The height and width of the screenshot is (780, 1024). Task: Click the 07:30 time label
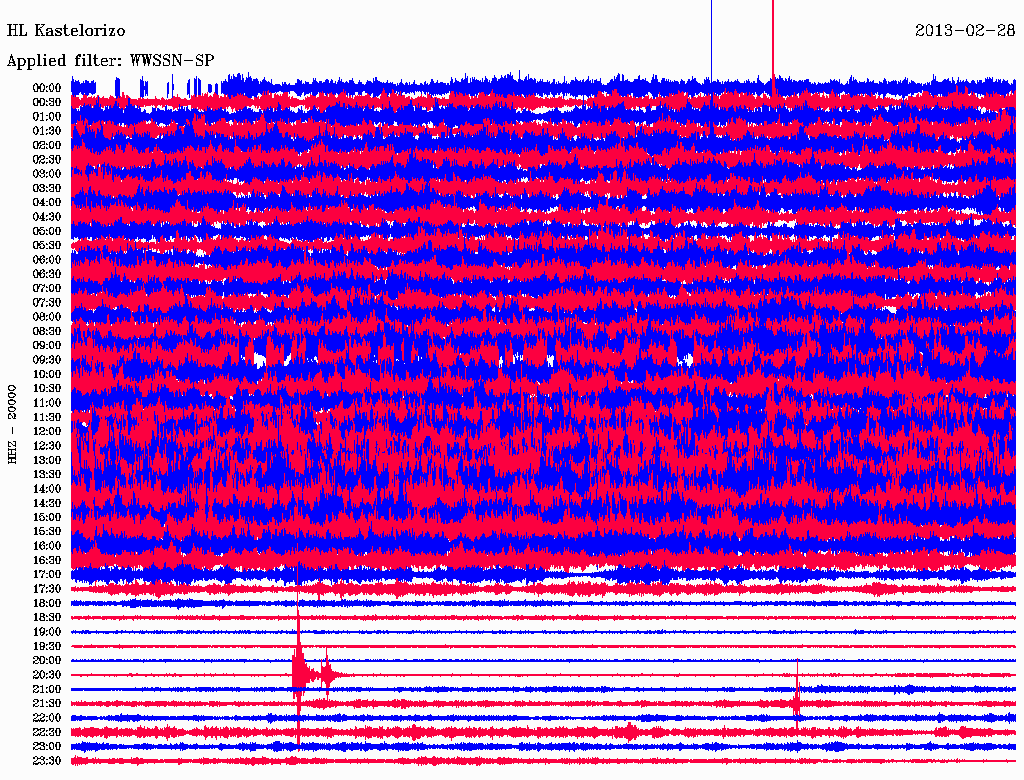click(47, 302)
